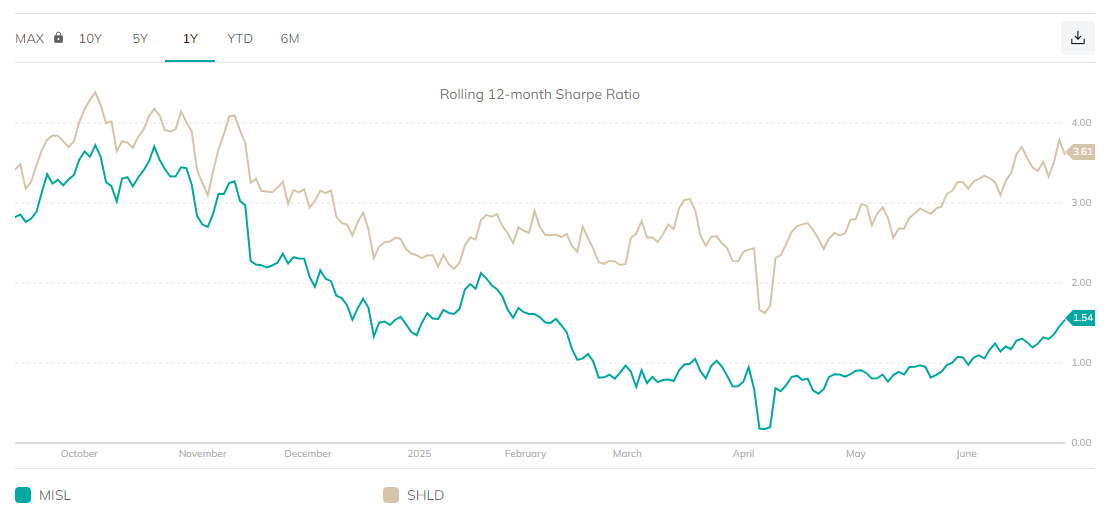Viewport: 1110px width, 514px height.
Task: Select the MAX time range
Action: [30, 38]
